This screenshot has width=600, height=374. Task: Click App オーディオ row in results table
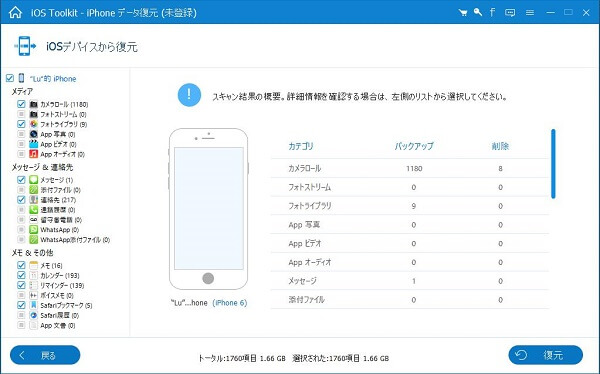(410, 262)
